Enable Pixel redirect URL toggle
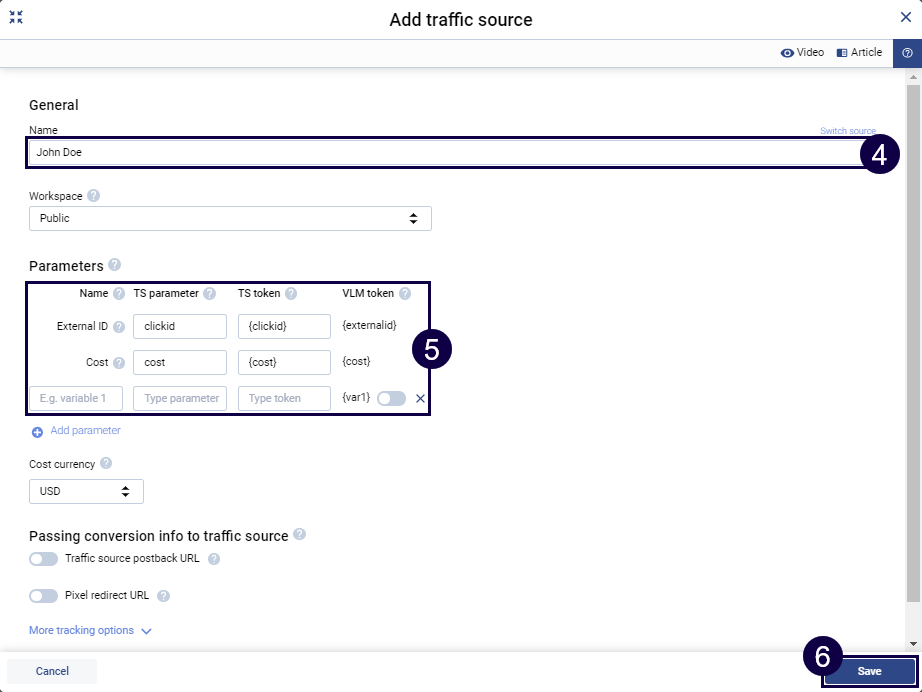Viewport: 922px width, 692px height. tap(43, 595)
